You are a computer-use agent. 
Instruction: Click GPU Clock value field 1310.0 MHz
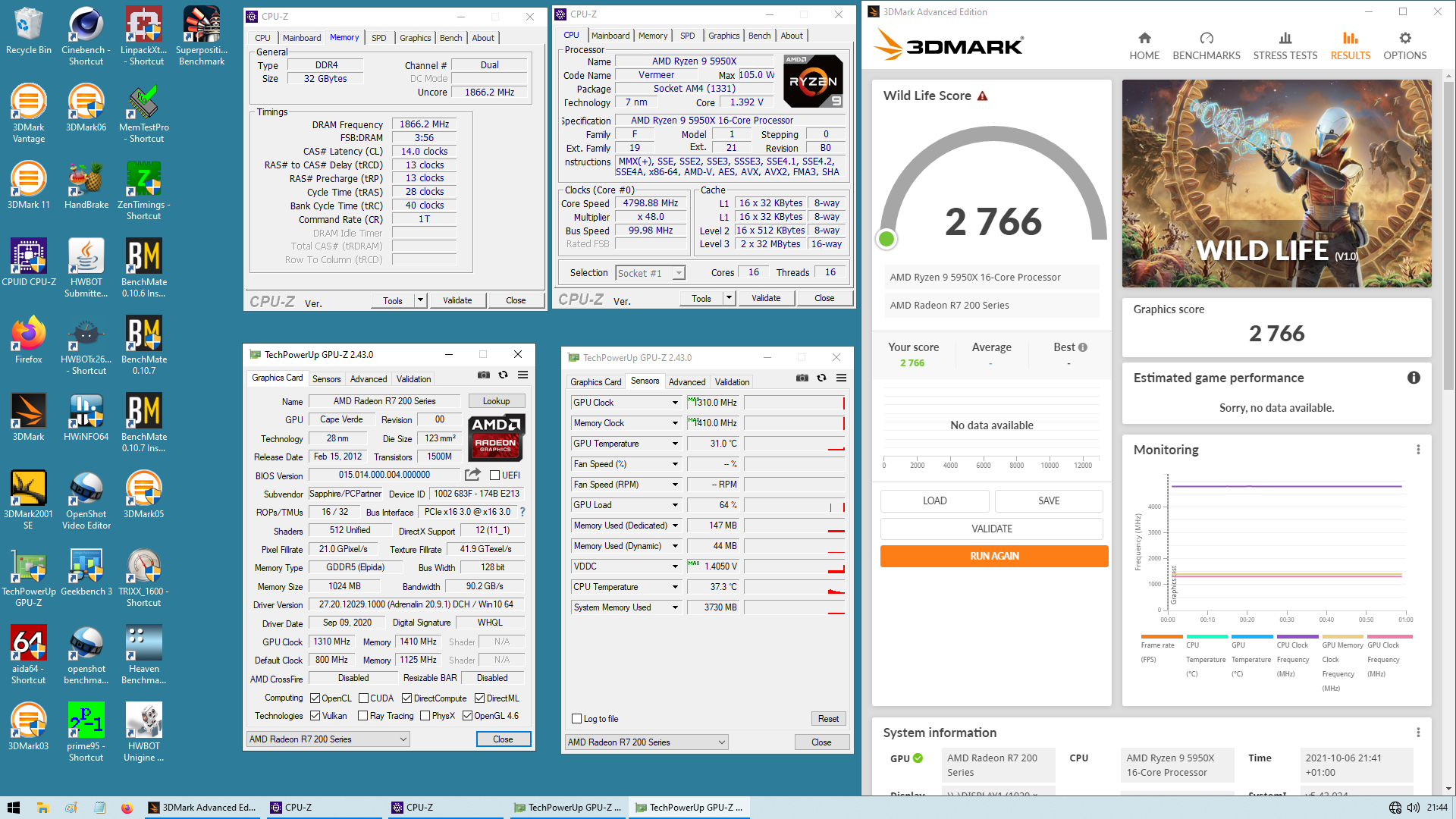713,403
